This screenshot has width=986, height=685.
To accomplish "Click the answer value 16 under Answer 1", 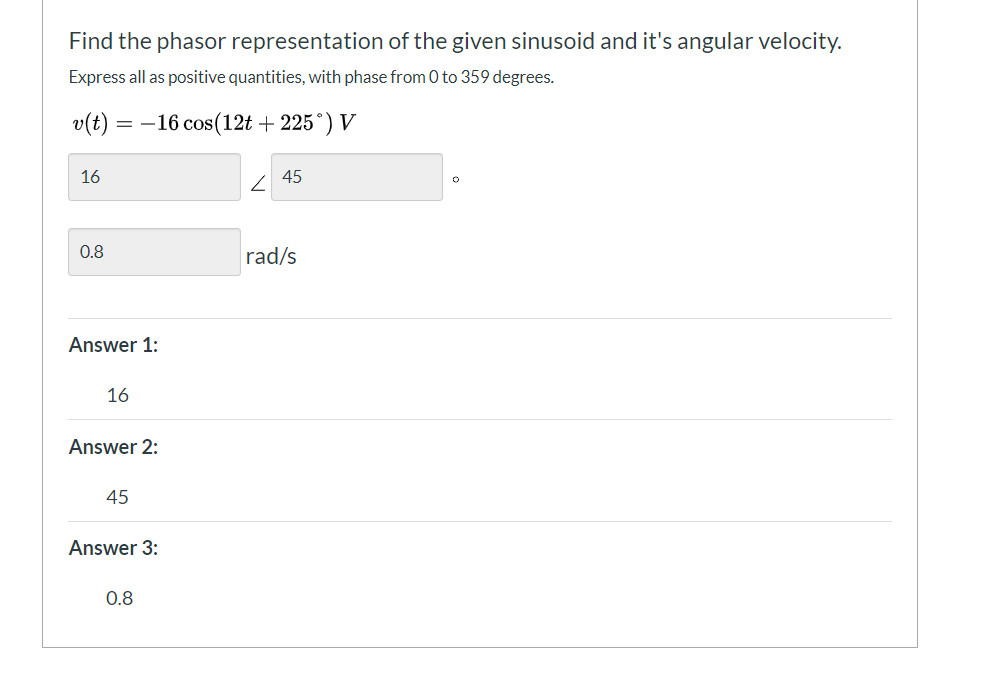I will (117, 396).
